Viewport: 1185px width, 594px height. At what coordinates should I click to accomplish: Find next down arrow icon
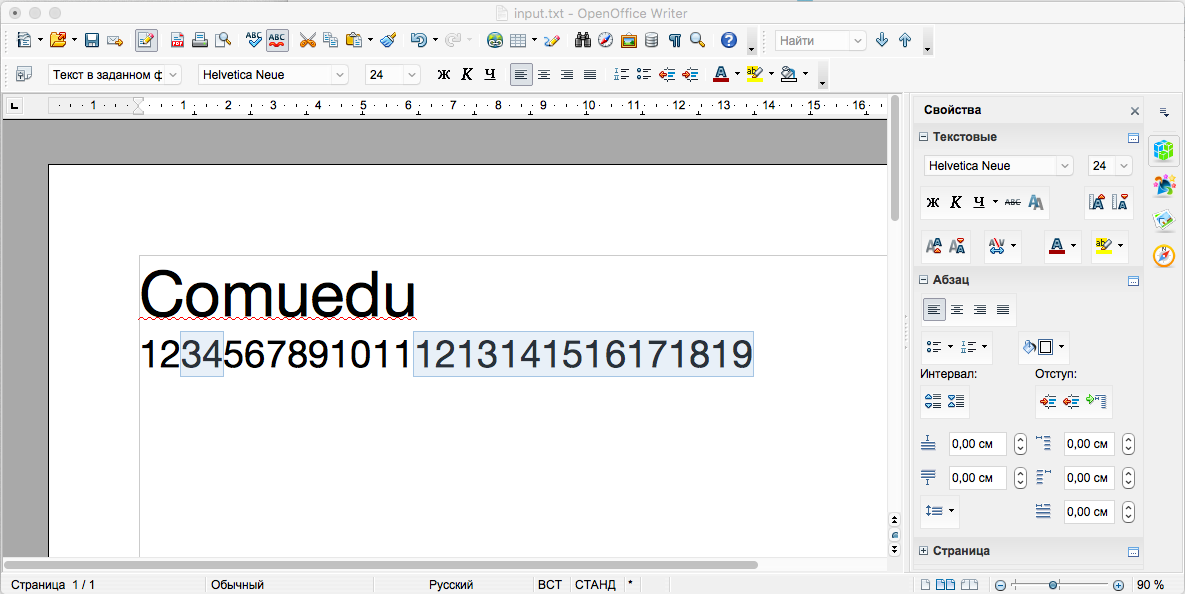(881, 40)
